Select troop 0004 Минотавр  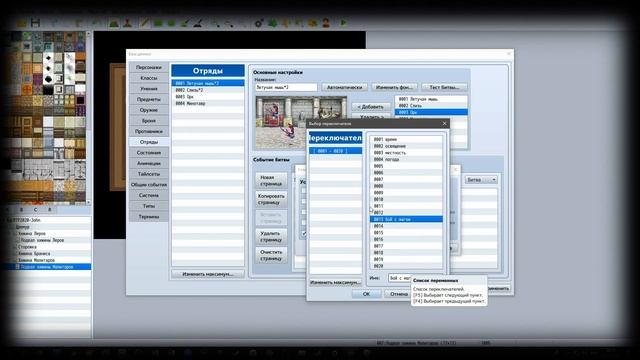click(x=208, y=103)
